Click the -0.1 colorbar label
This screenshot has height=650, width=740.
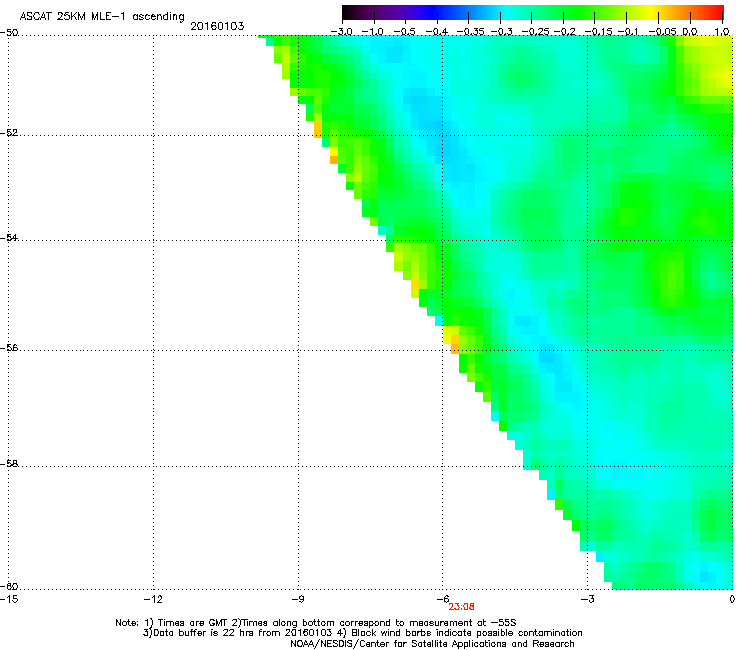click(x=628, y=32)
